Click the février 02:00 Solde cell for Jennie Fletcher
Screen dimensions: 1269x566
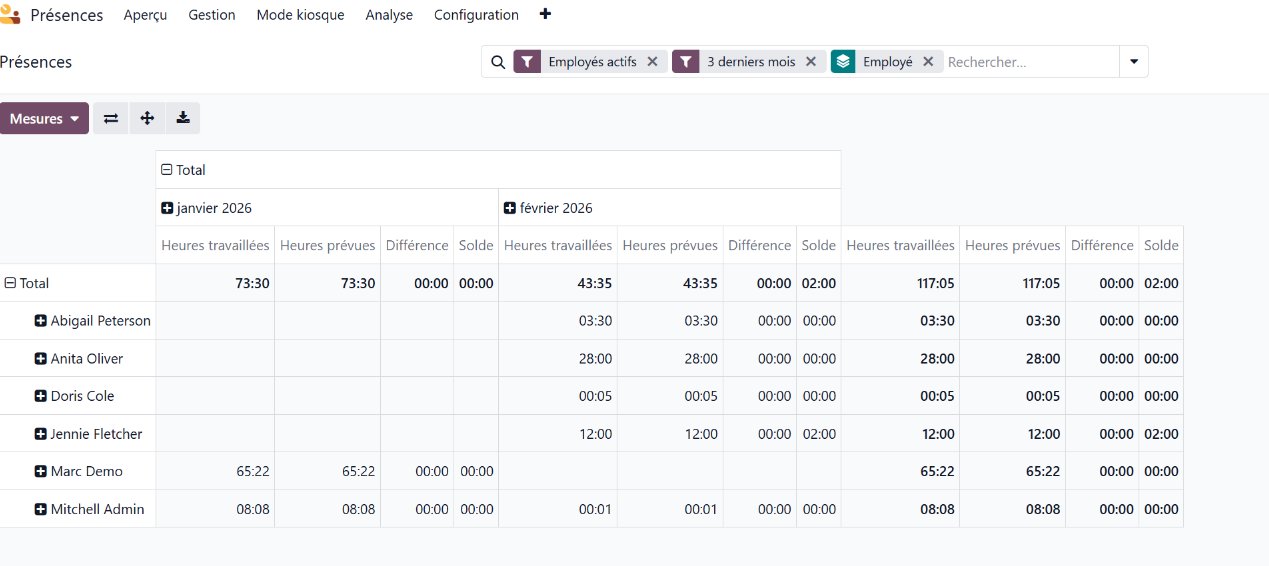[x=819, y=434]
